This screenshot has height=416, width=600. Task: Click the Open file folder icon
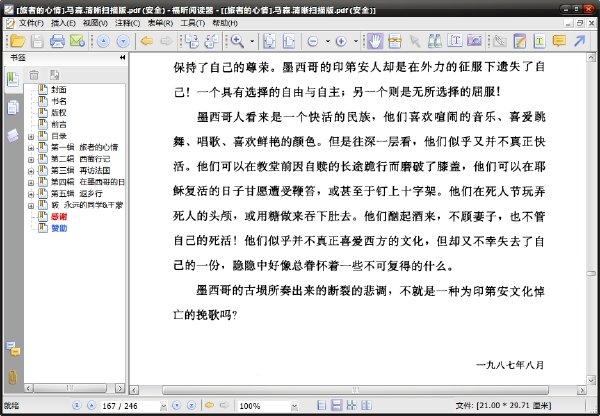(17, 41)
